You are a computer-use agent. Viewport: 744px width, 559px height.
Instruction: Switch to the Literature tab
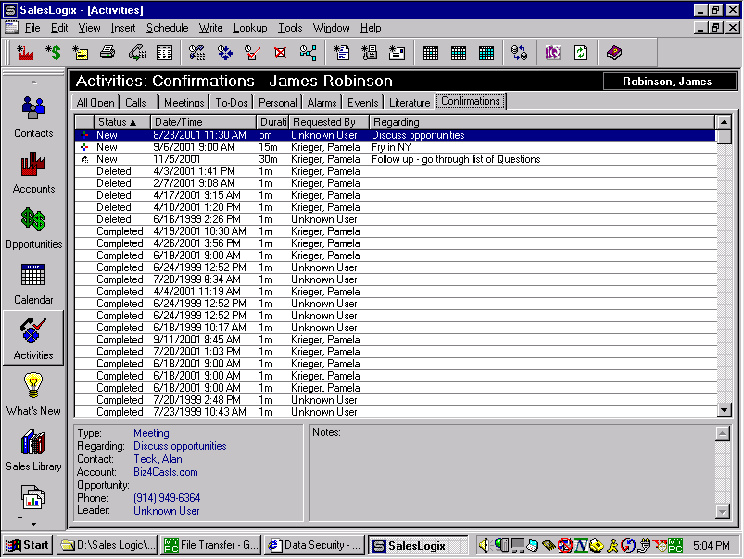(409, 103)
